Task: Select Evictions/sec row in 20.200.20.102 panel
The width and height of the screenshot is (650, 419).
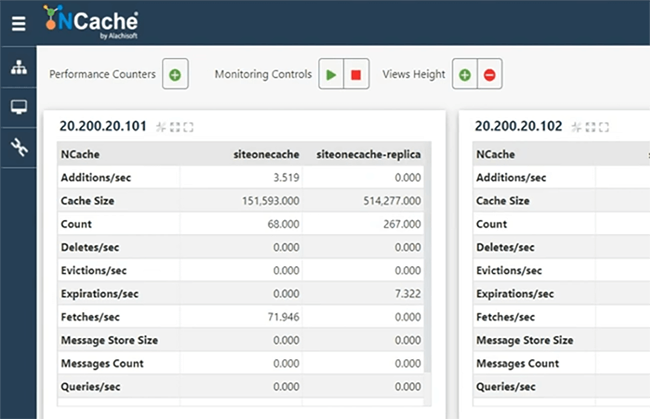Action: 561,270
